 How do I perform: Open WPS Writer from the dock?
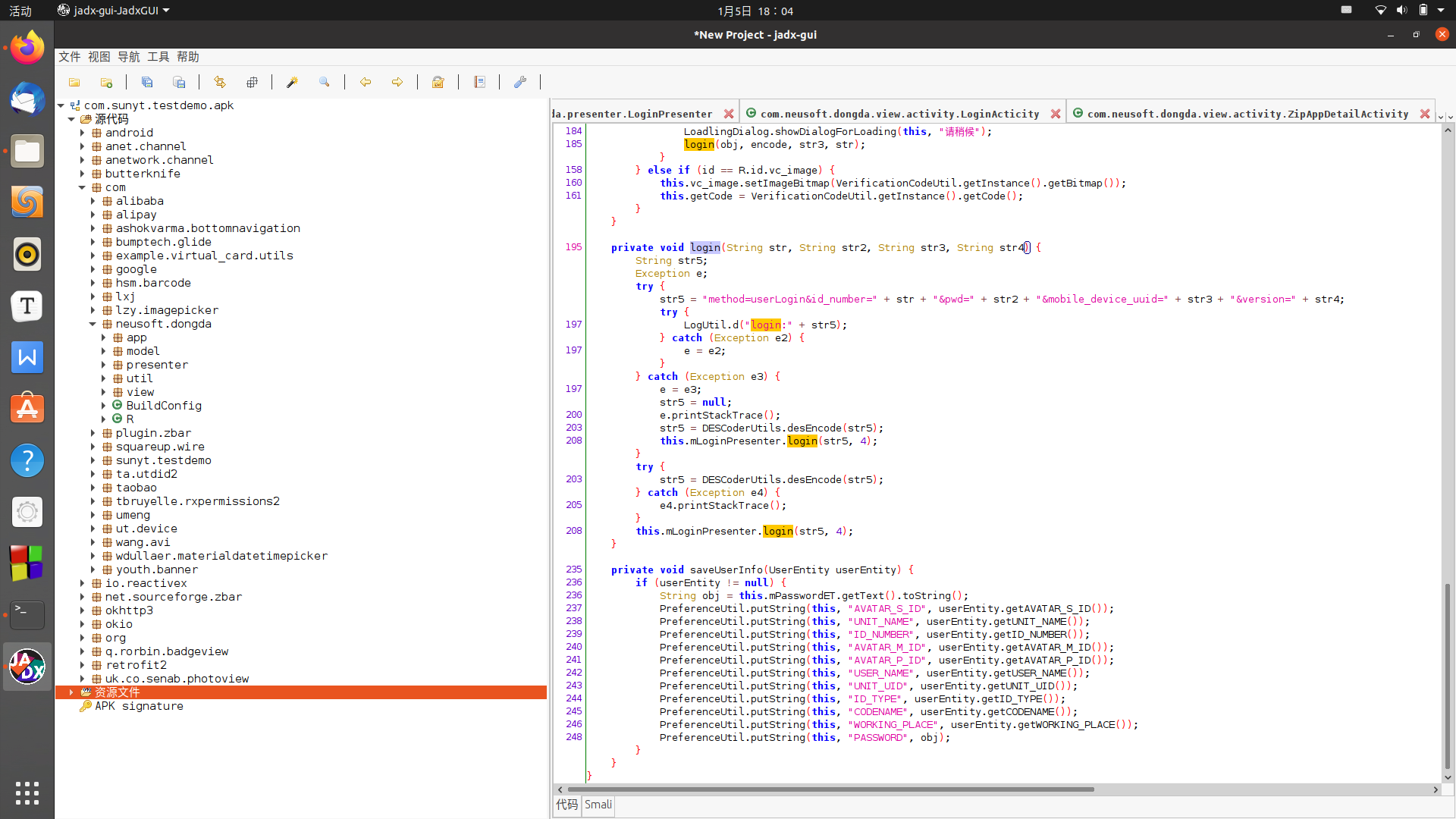tap(27, 357)
